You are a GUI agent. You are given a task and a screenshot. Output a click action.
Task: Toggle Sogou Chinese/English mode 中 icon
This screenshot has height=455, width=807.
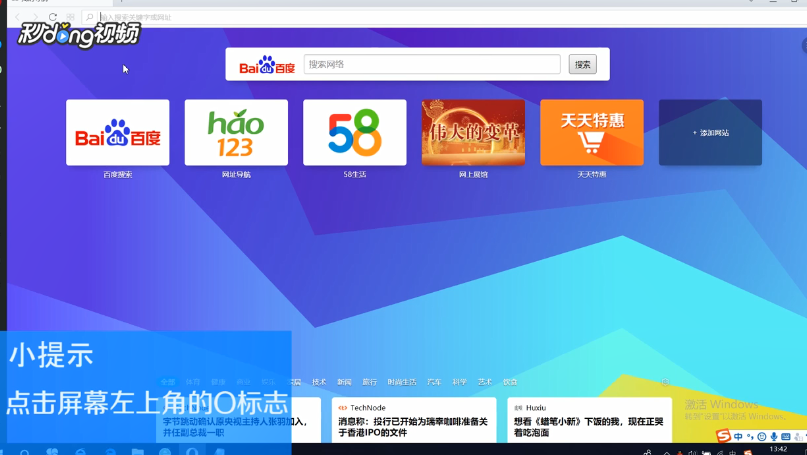pyautogui.click(x=738, y=436)
